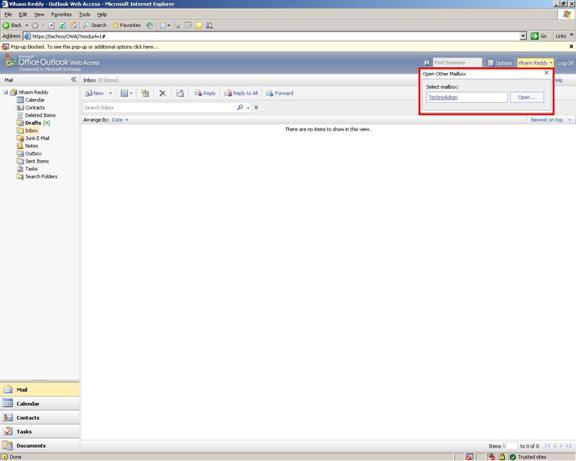This screenshot has width=576, height=461.
Task: Switch to the Tasks module tab
Action: click(40, 432)
